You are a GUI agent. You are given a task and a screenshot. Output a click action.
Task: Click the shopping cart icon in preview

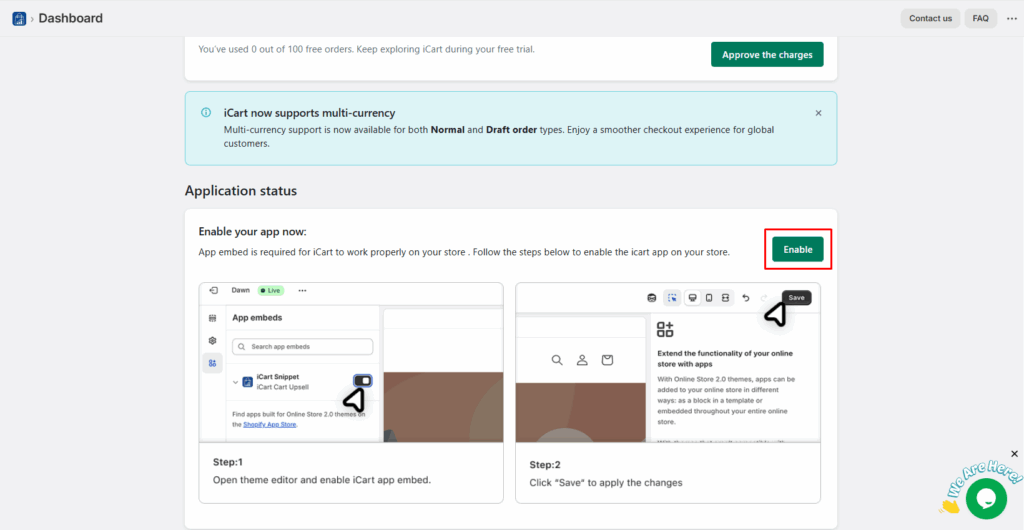(x=606, y=360)
